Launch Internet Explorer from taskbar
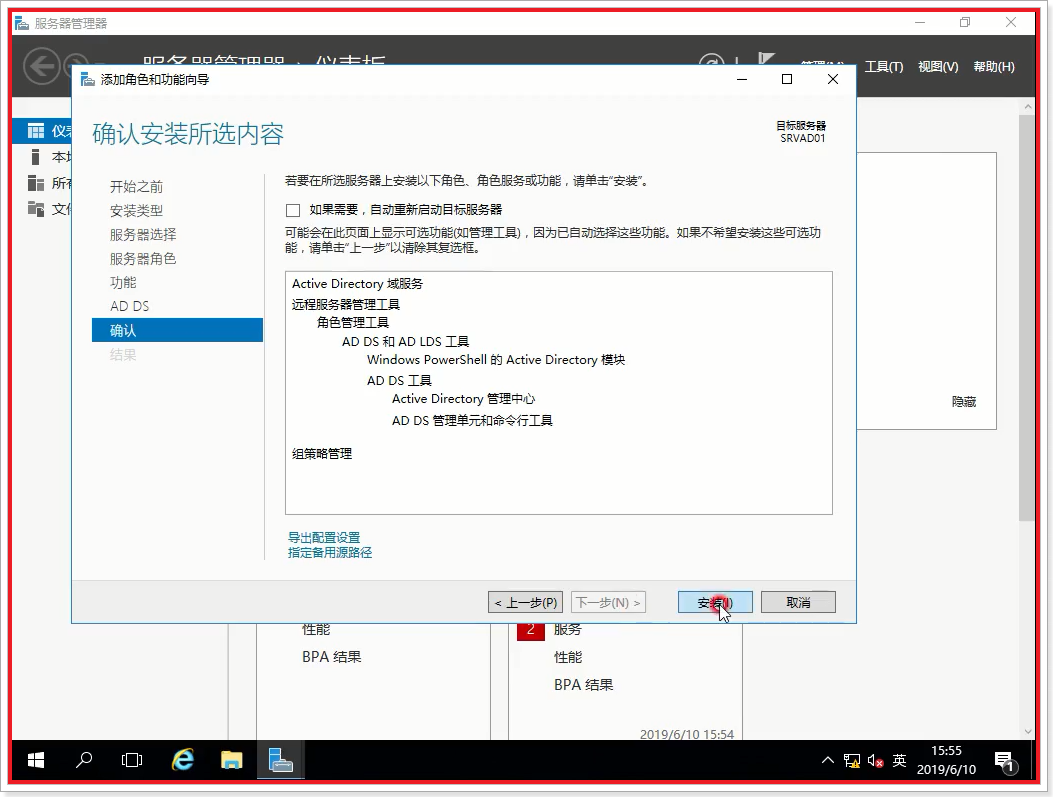 pos(182,760)
